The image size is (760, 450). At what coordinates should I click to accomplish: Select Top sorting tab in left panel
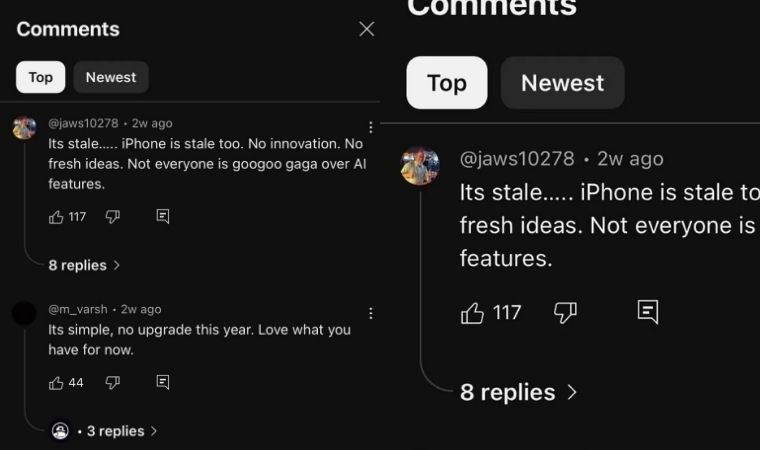(41, 77)
